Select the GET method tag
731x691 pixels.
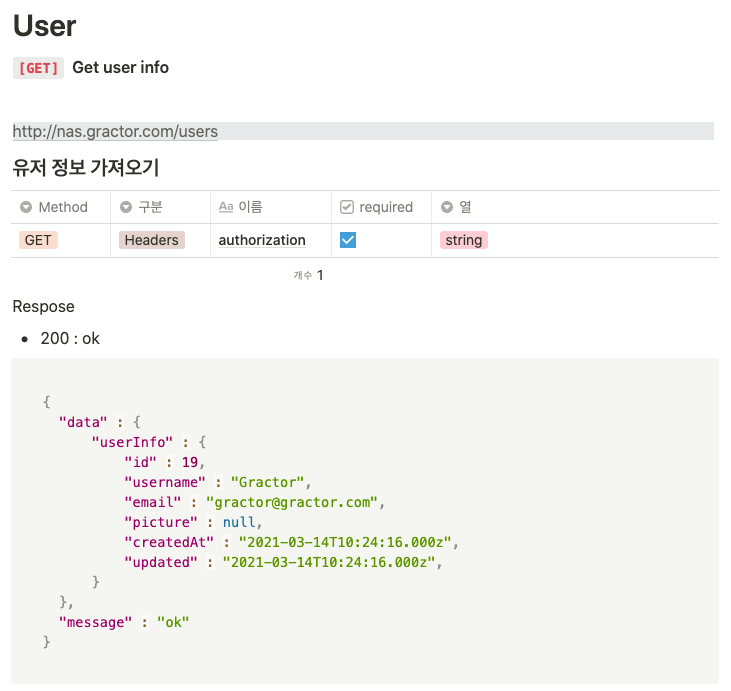38,240
